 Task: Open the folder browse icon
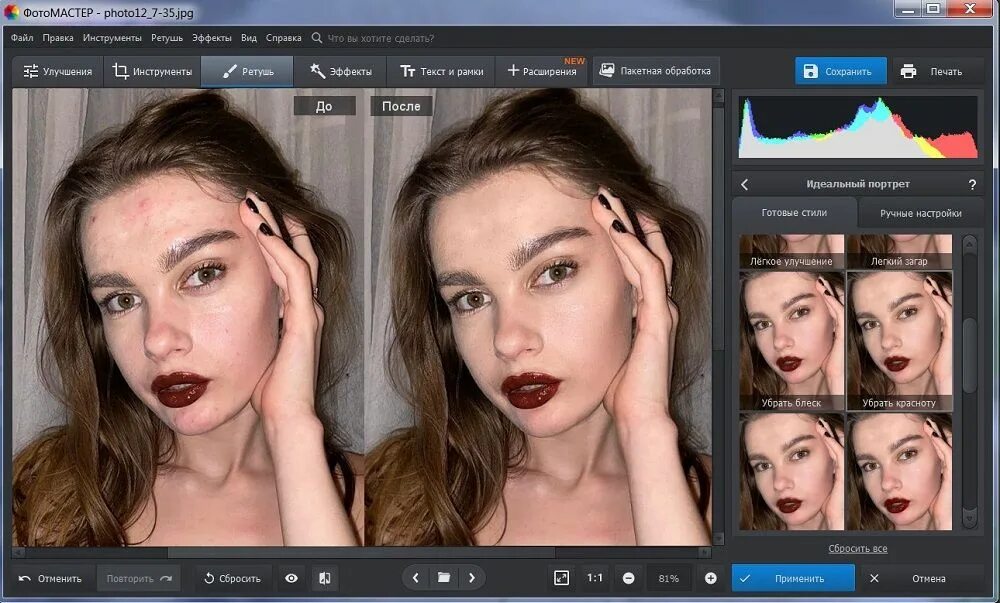coord(444,578)
